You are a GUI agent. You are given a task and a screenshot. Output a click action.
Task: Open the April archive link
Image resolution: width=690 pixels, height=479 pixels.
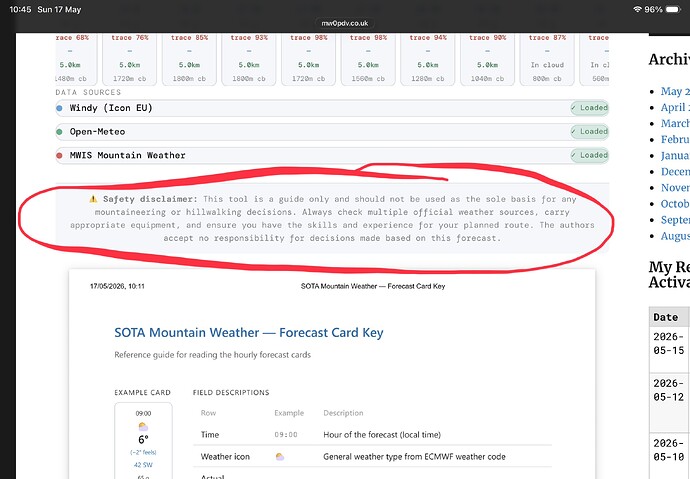[x=675, y=107]
